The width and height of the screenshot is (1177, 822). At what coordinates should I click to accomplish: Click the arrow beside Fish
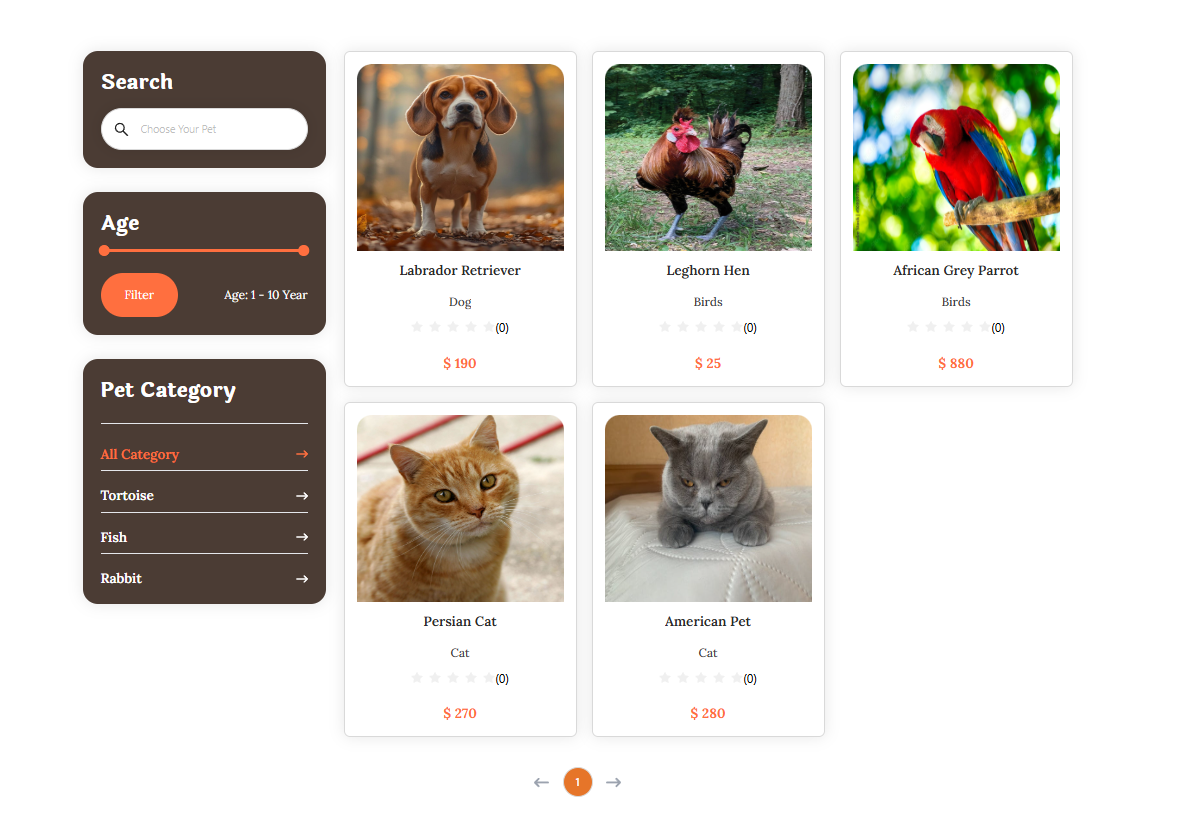pyautogui.click(x=302, y=537)
